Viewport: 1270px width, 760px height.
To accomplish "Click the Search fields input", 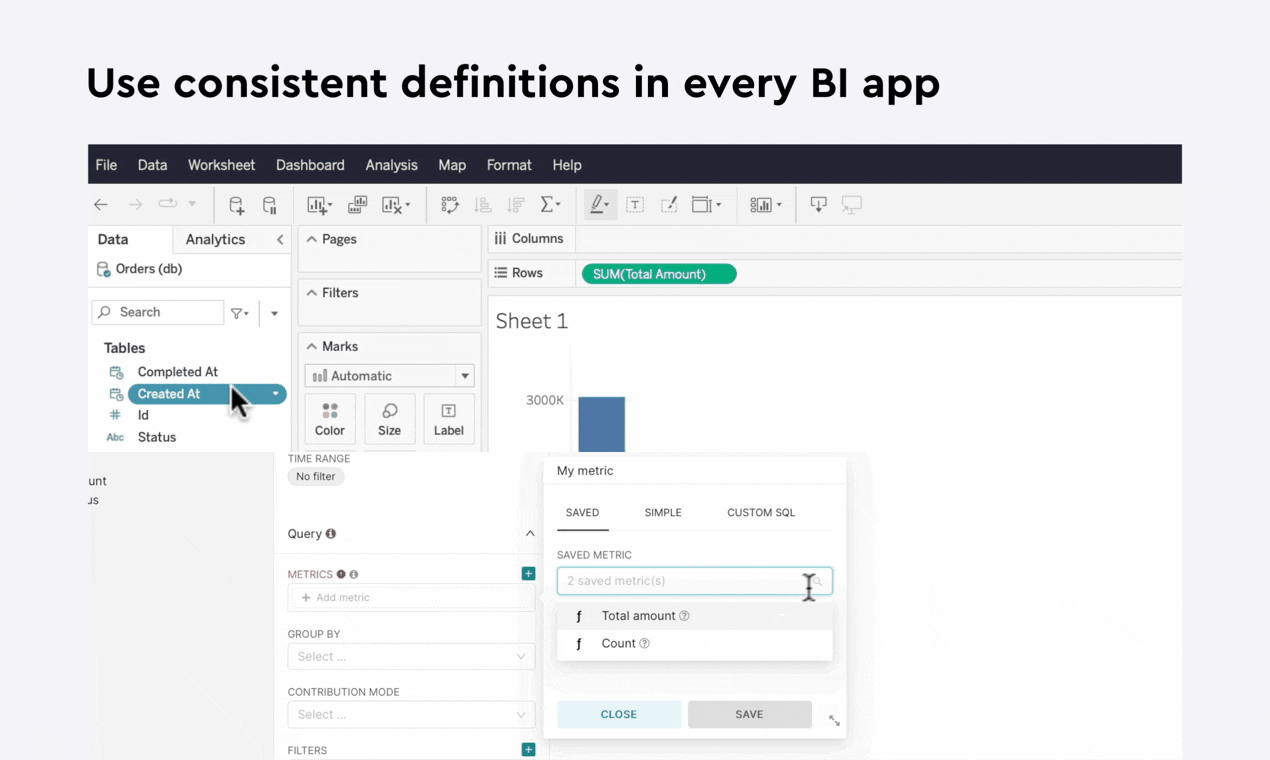I will [158, 313].
